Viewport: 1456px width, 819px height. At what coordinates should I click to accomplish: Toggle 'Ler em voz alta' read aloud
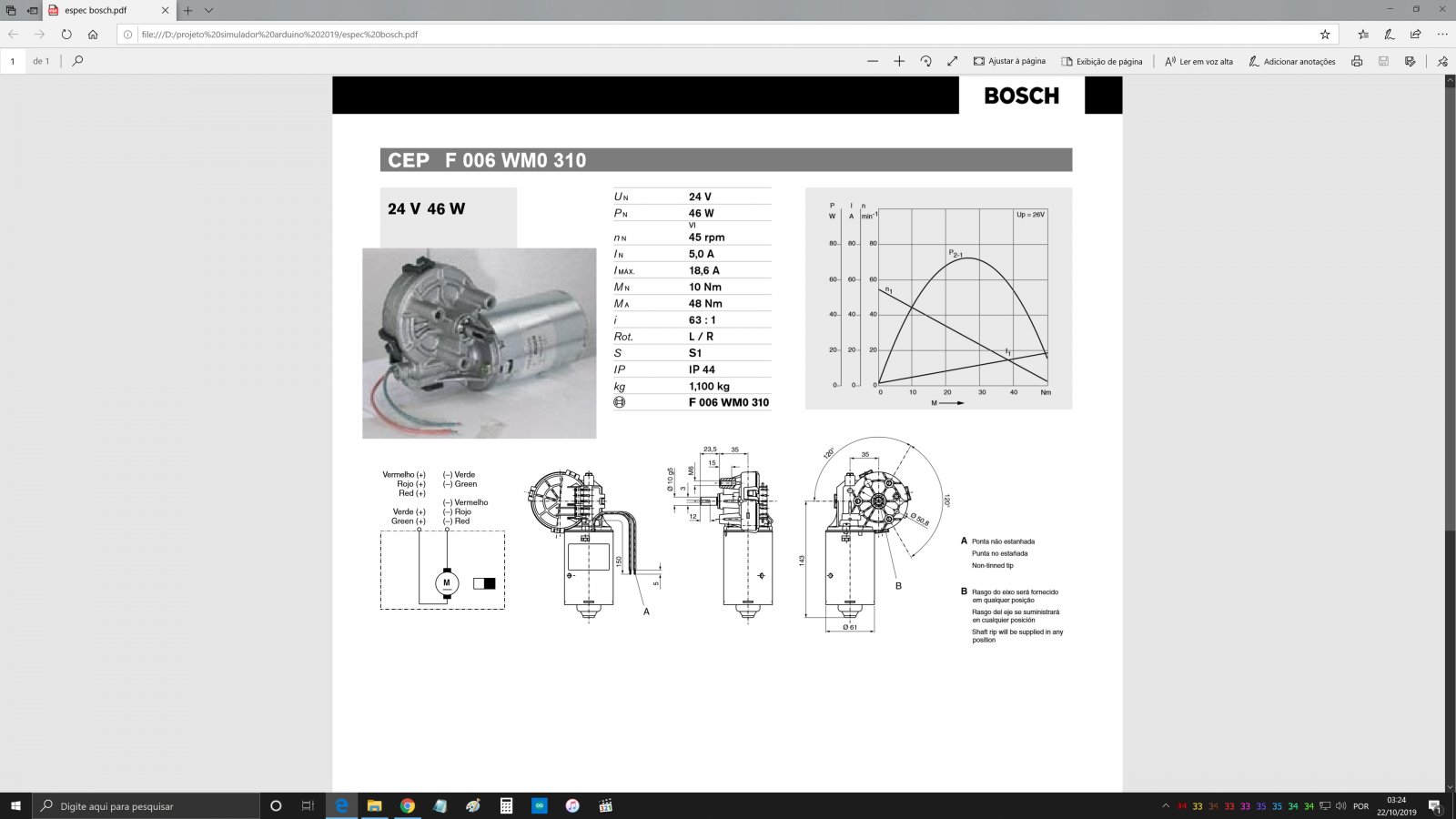pos(1198,61)
